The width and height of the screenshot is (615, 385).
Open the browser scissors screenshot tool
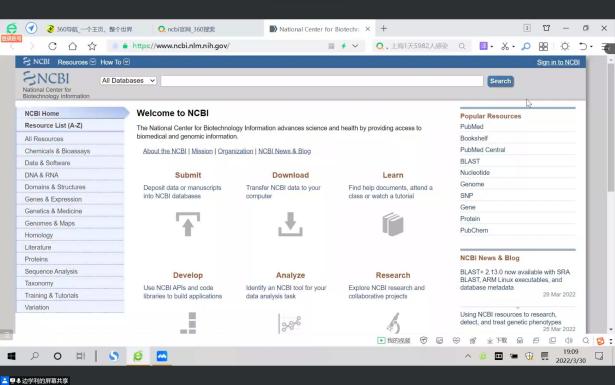pos(505,46)
